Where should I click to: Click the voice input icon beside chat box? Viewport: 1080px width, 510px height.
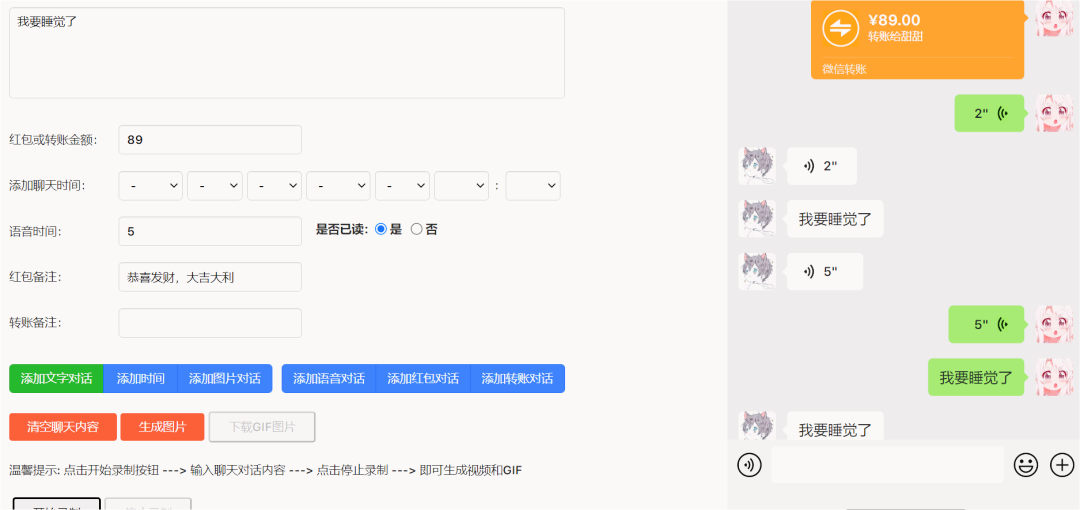click(749, 465)
